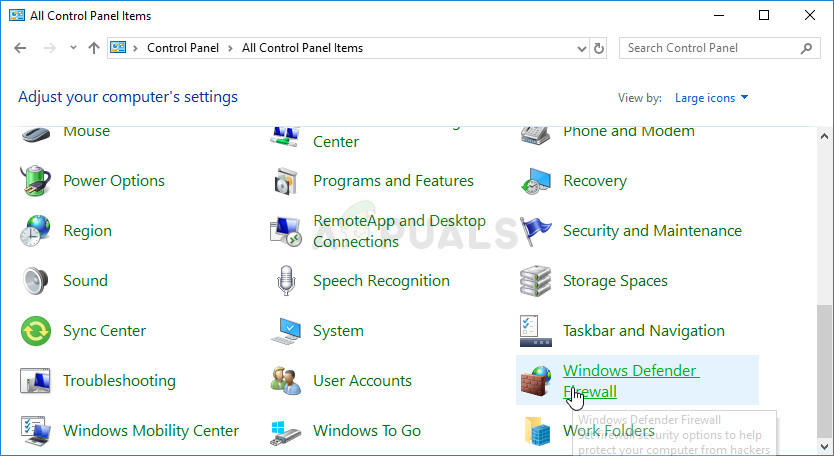The image size is (834, 456).
Task: Expand the recent locations arrow beside Forward
Action: tap(73, 48)
